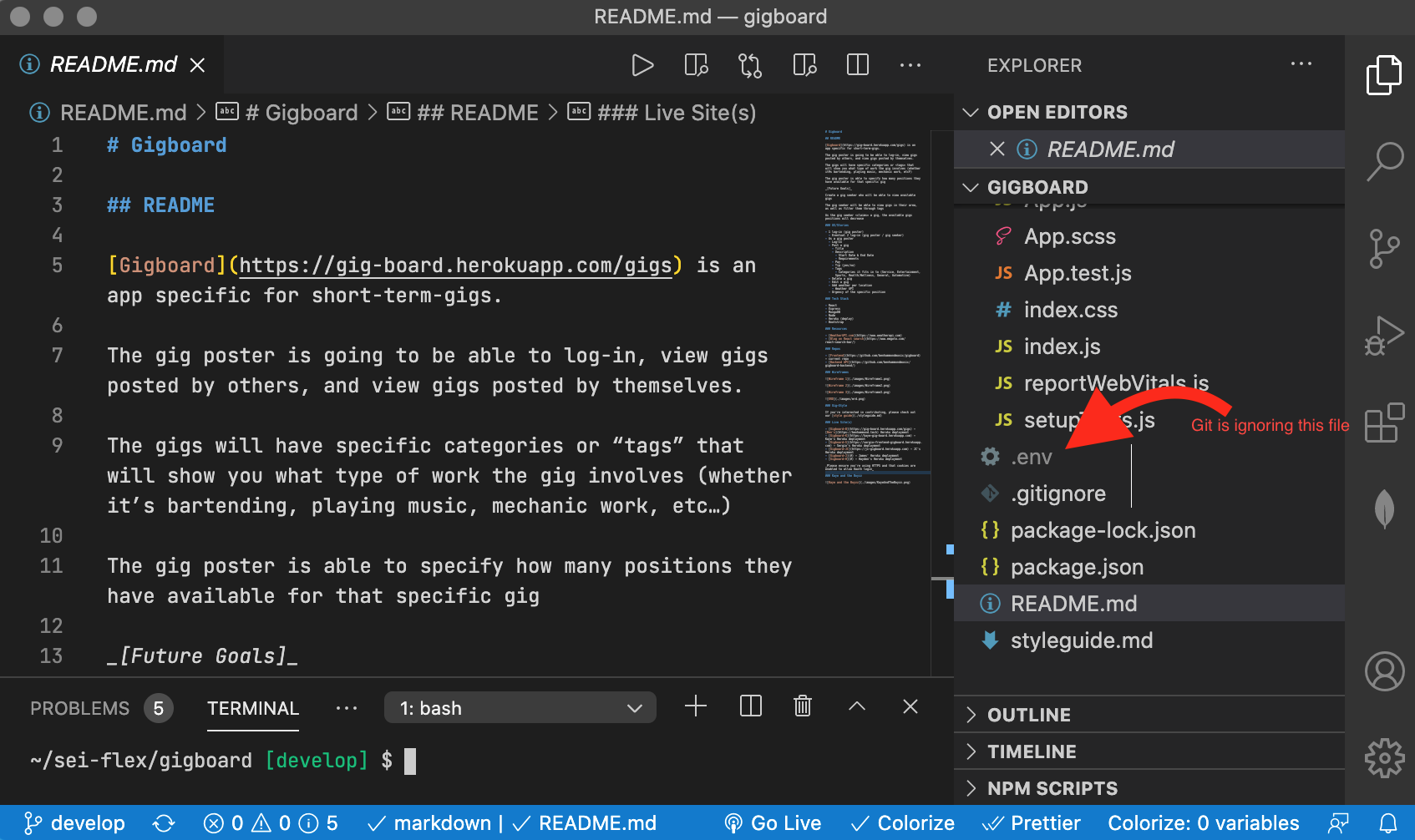
Task: Collapse the GIGBOARD folder section
Action: click(x=1149, y=187)
